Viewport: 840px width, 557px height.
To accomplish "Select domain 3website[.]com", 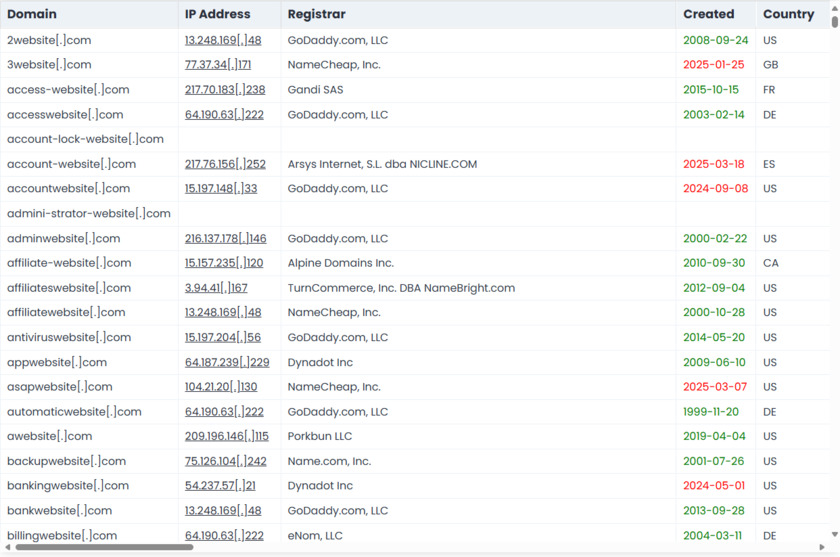I will click(49, 65).
